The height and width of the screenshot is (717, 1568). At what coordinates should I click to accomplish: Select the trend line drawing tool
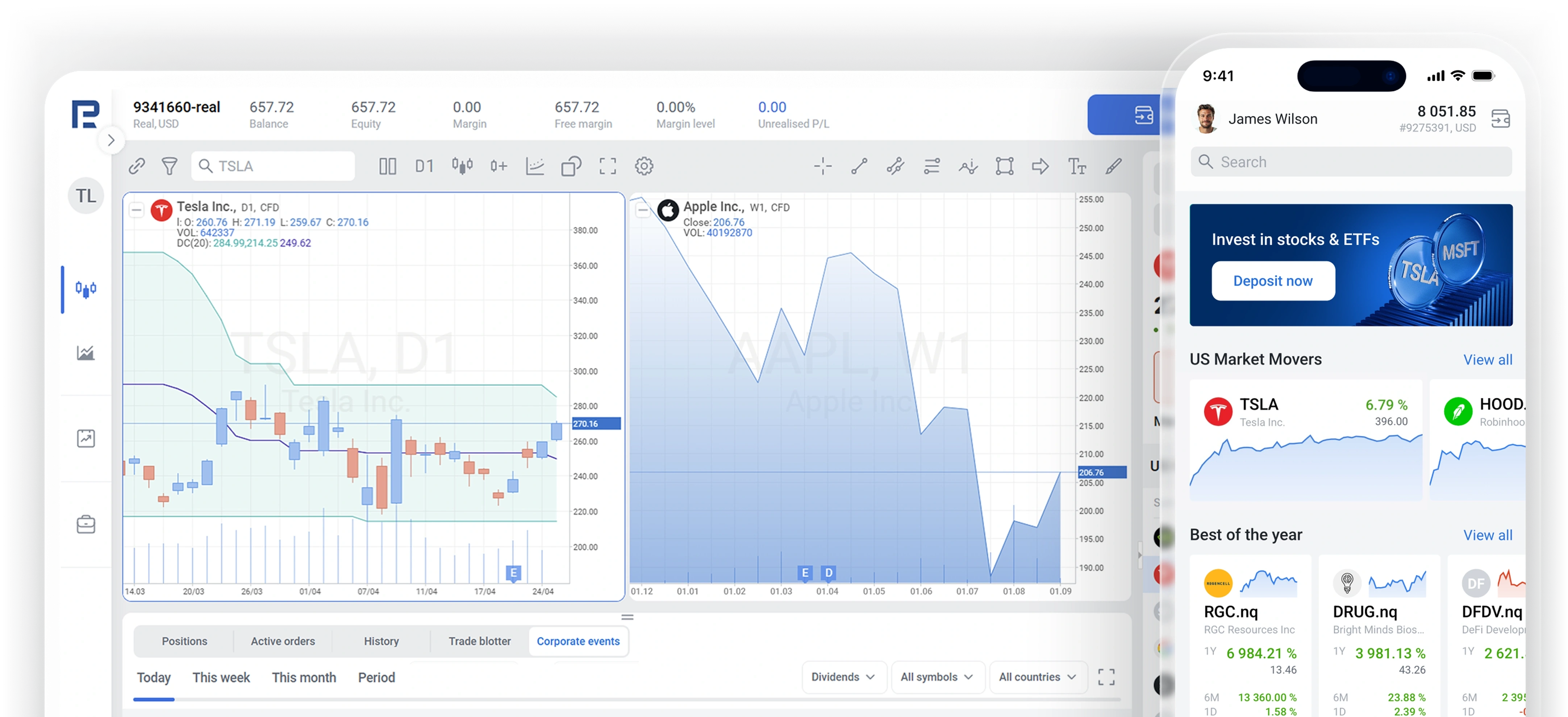[859, 166]
